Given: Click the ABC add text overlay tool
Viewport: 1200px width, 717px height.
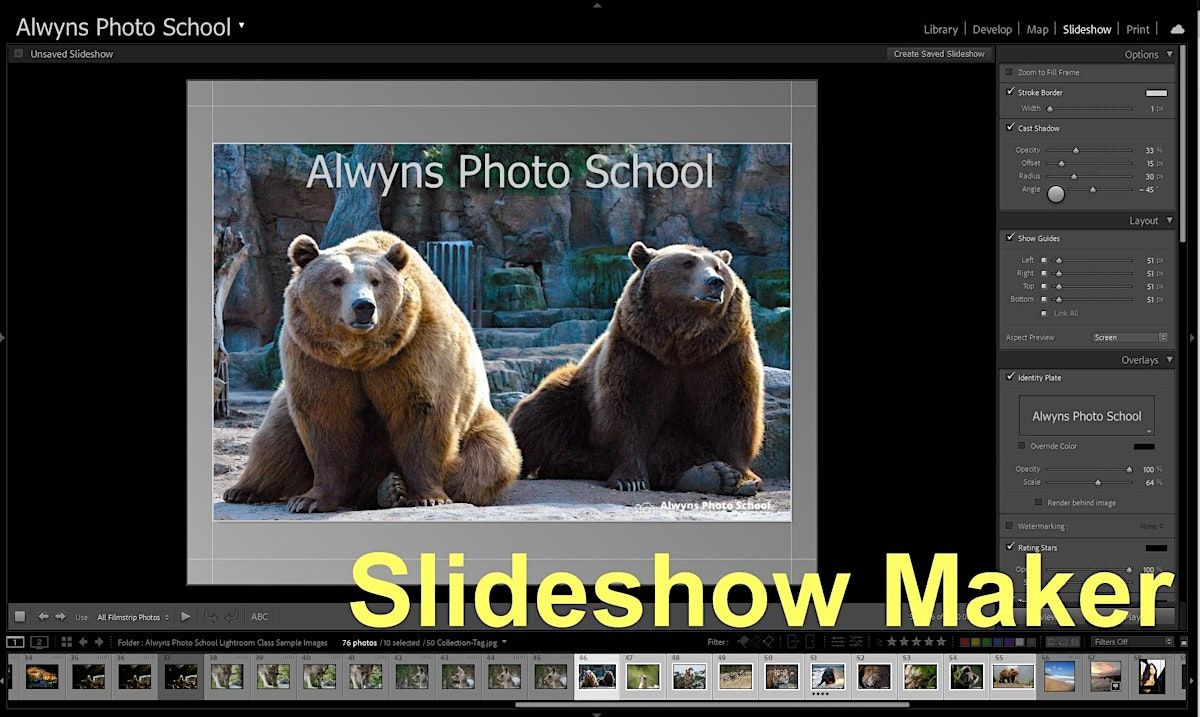Looking at the screenshot, I should tap(259, 617).
